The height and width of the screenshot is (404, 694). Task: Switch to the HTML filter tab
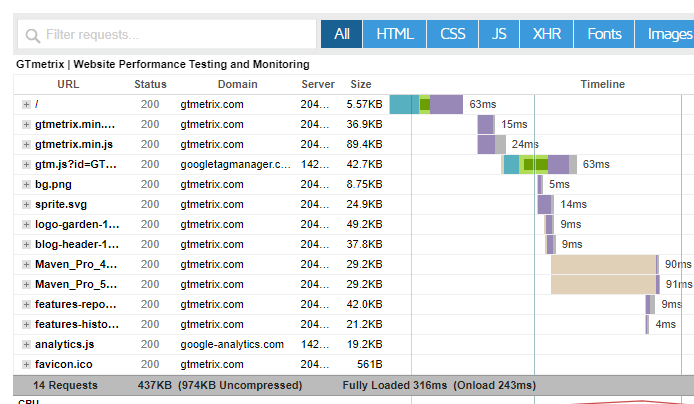(x=395, y=34)
